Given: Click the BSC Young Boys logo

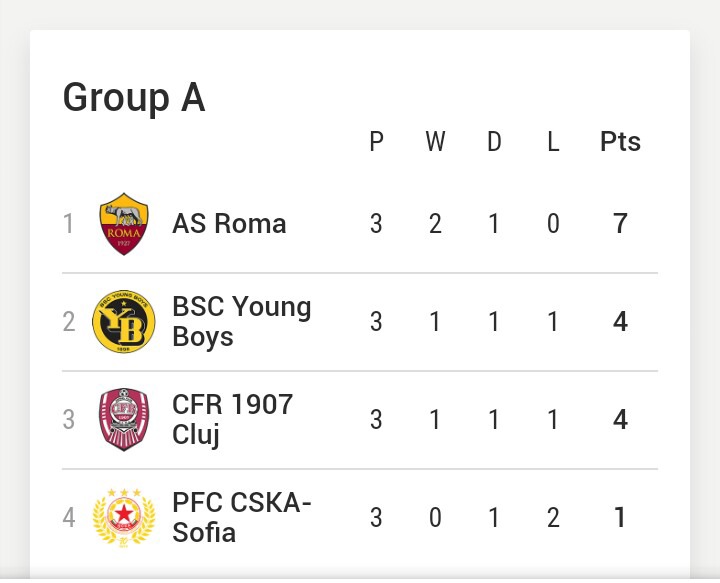Looking at the screenshot, I should click(x=124, y=321).
